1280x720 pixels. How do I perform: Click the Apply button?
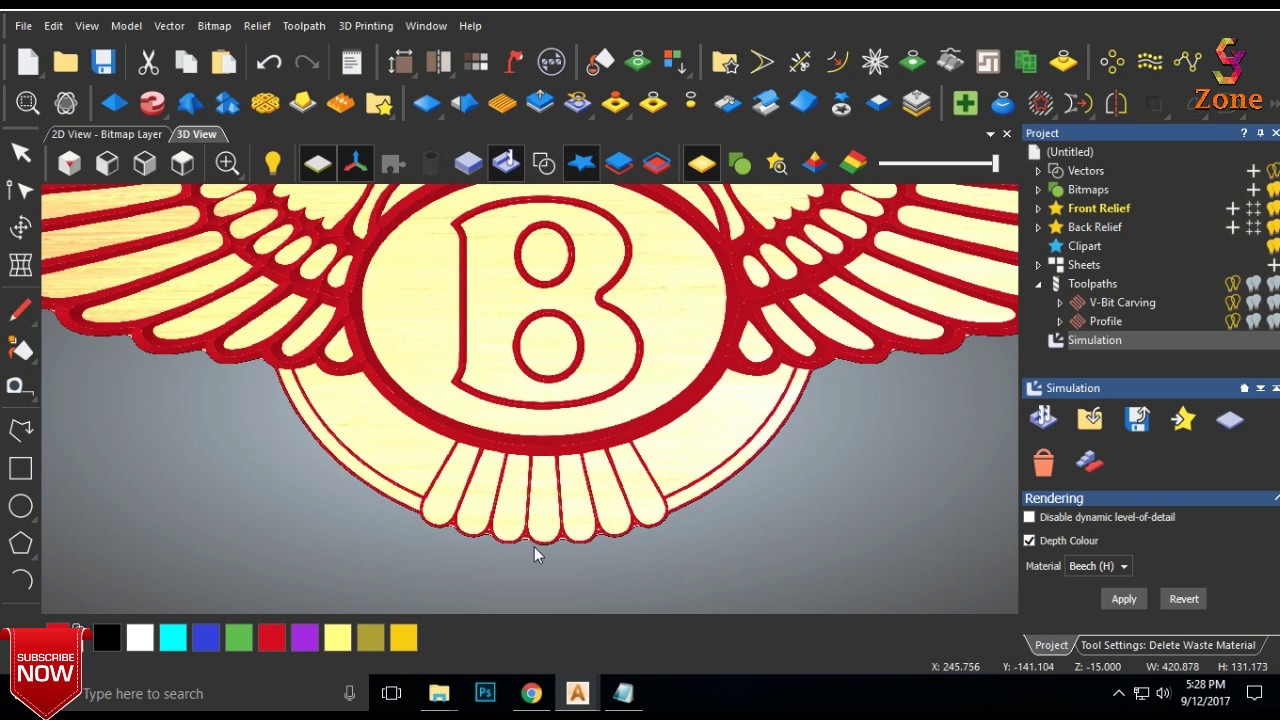pos(1124,599)
